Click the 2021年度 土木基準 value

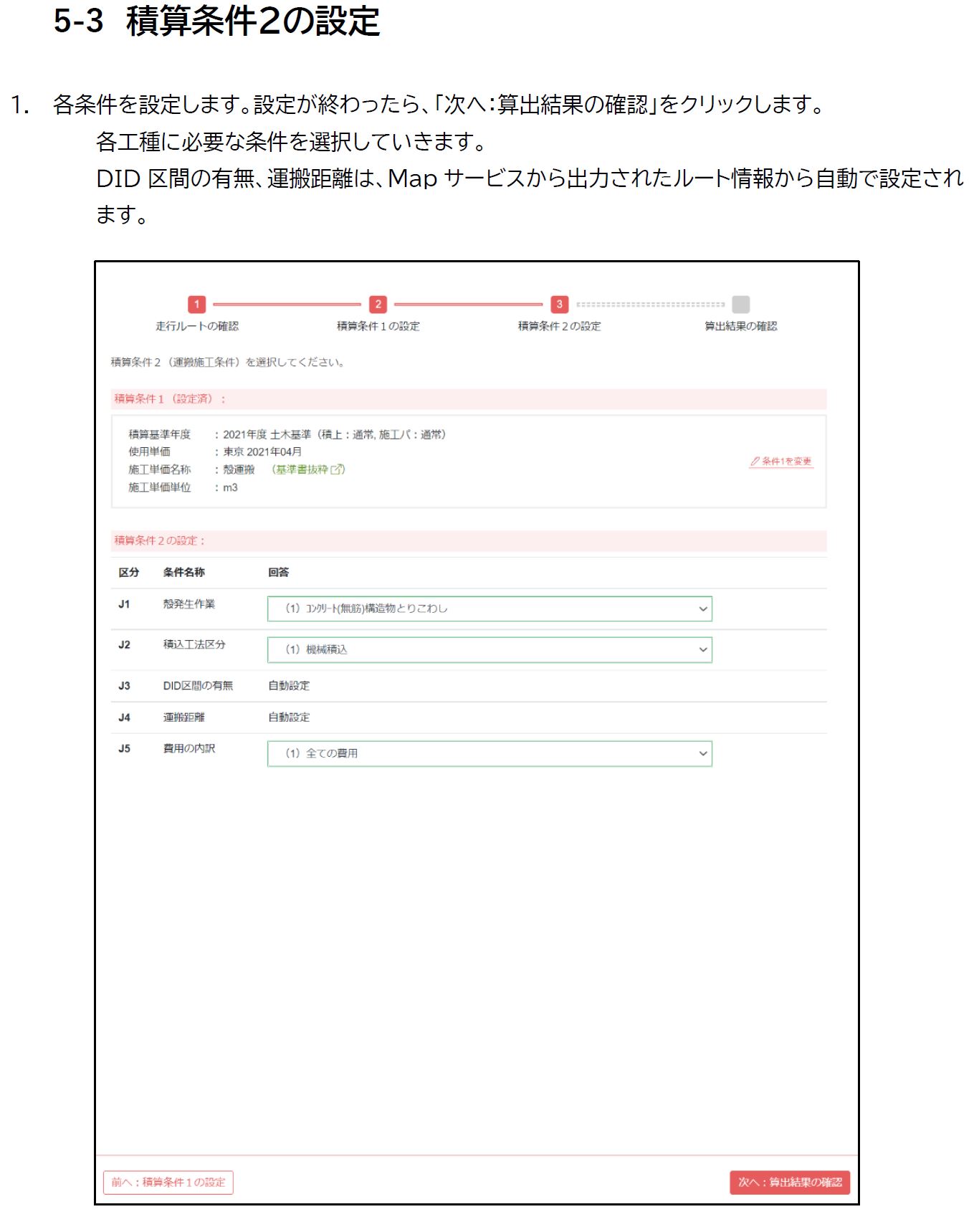coord(334,435)
